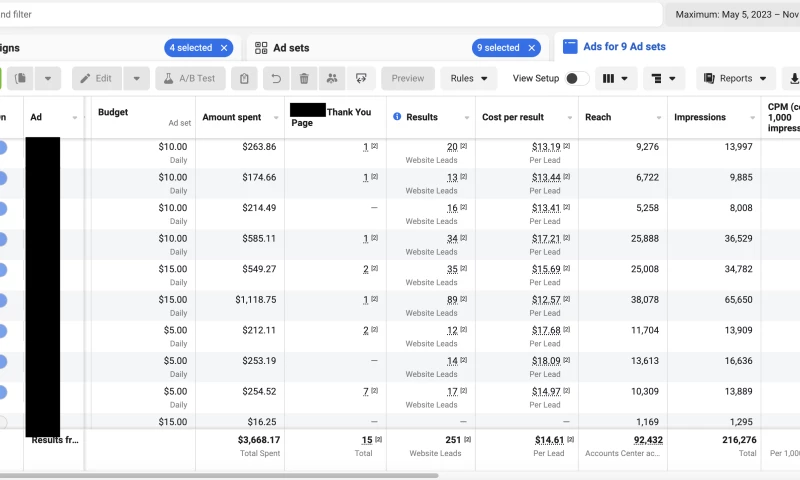Click the 38,078 reach cell
The image size is (800, 480).
(645, 300)
